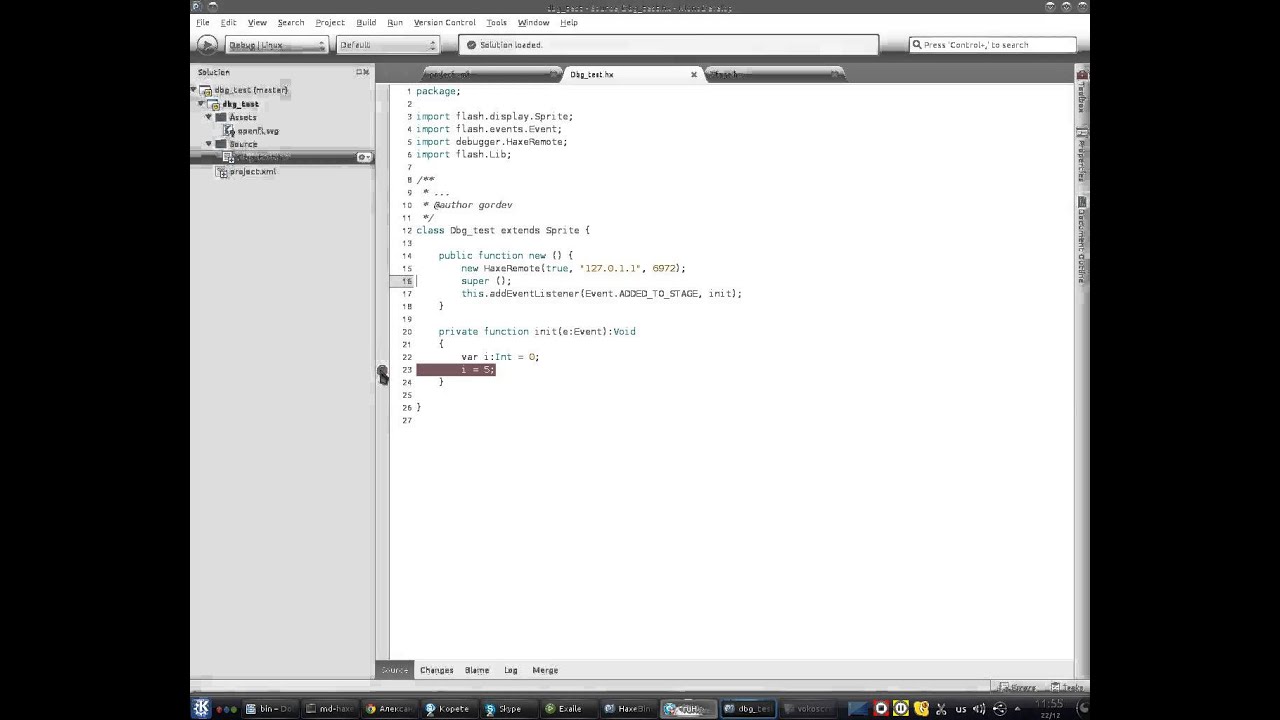Image resolution: width=1280 pixels, height=720 pixels.
Task: Click the Solution loaded status check icon
Action: tap(471, 45)
